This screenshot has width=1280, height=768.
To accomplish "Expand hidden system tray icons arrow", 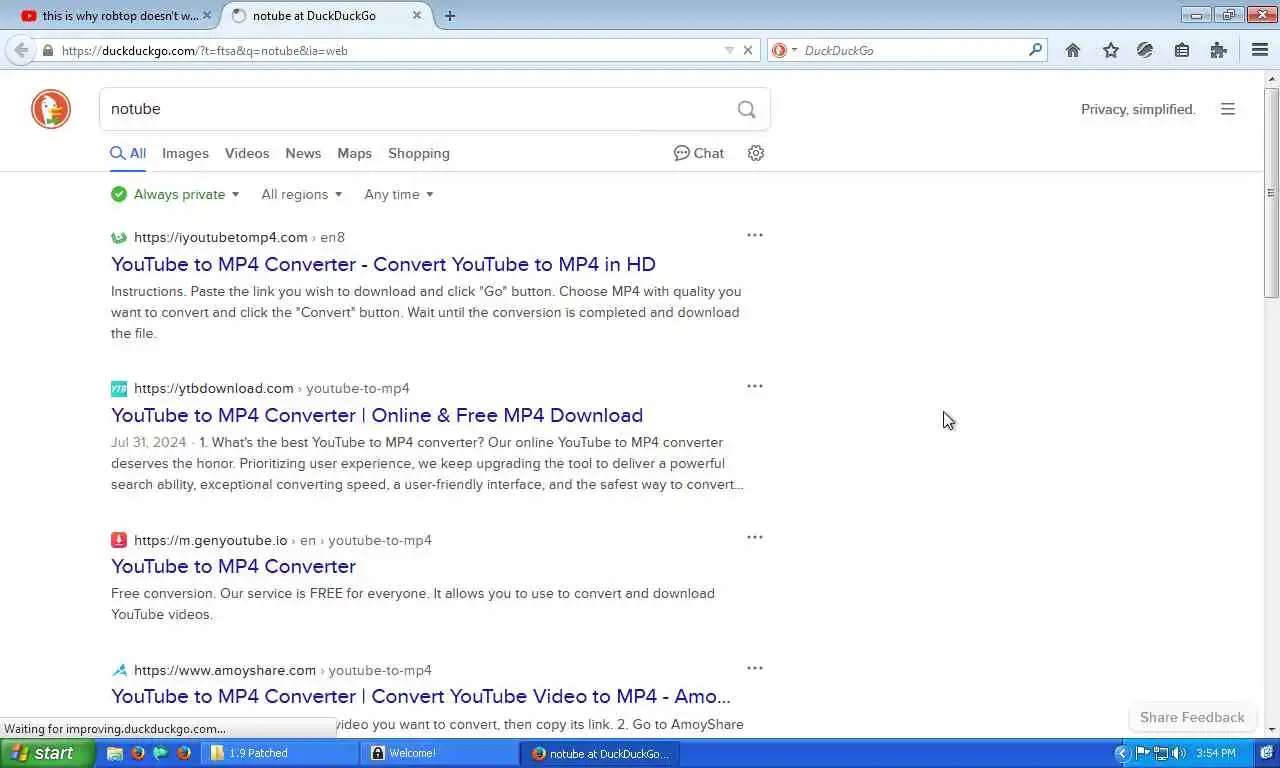I will [1122, 753].
